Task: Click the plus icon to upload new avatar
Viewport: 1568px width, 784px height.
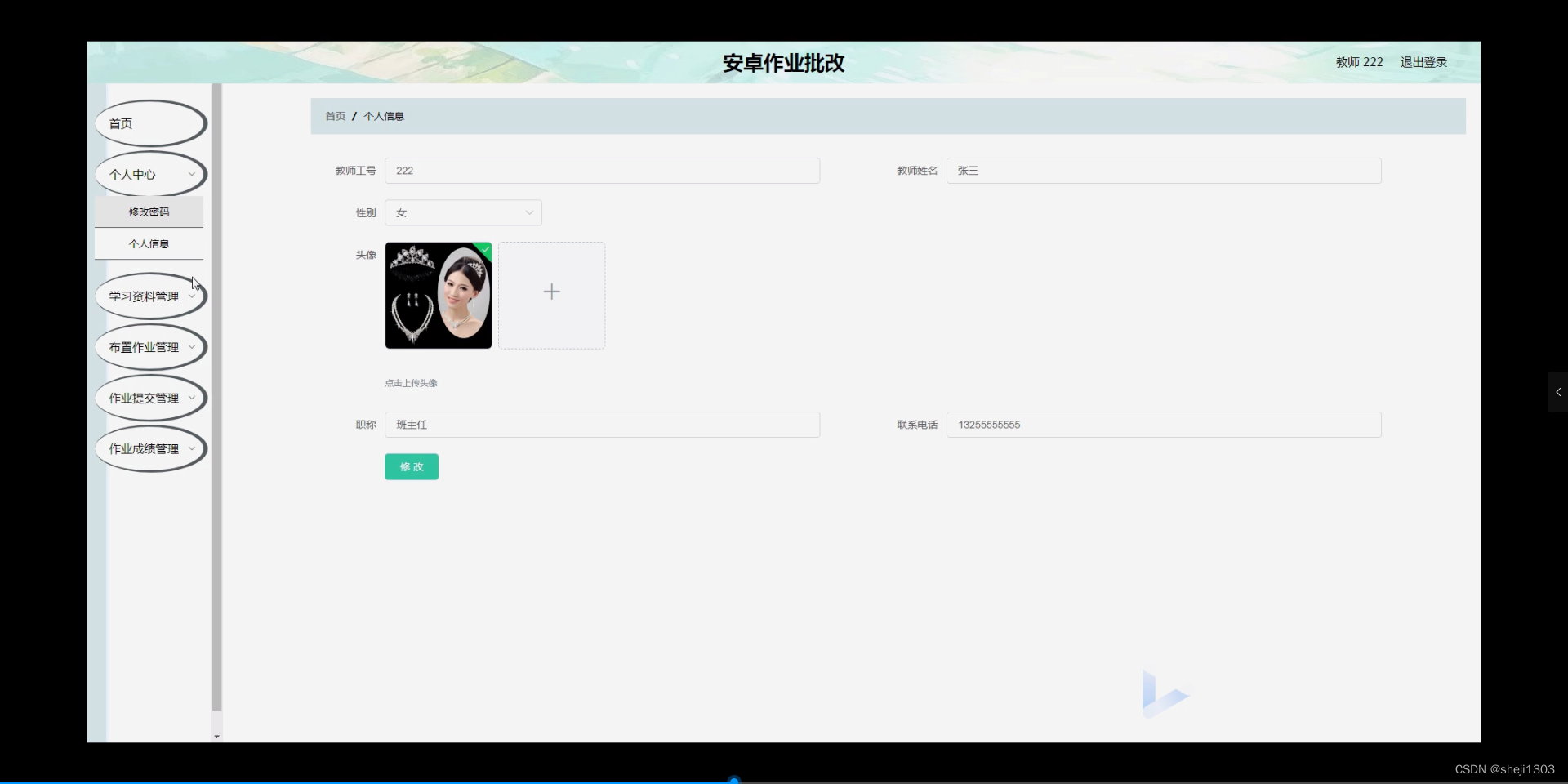Action: 551,292
